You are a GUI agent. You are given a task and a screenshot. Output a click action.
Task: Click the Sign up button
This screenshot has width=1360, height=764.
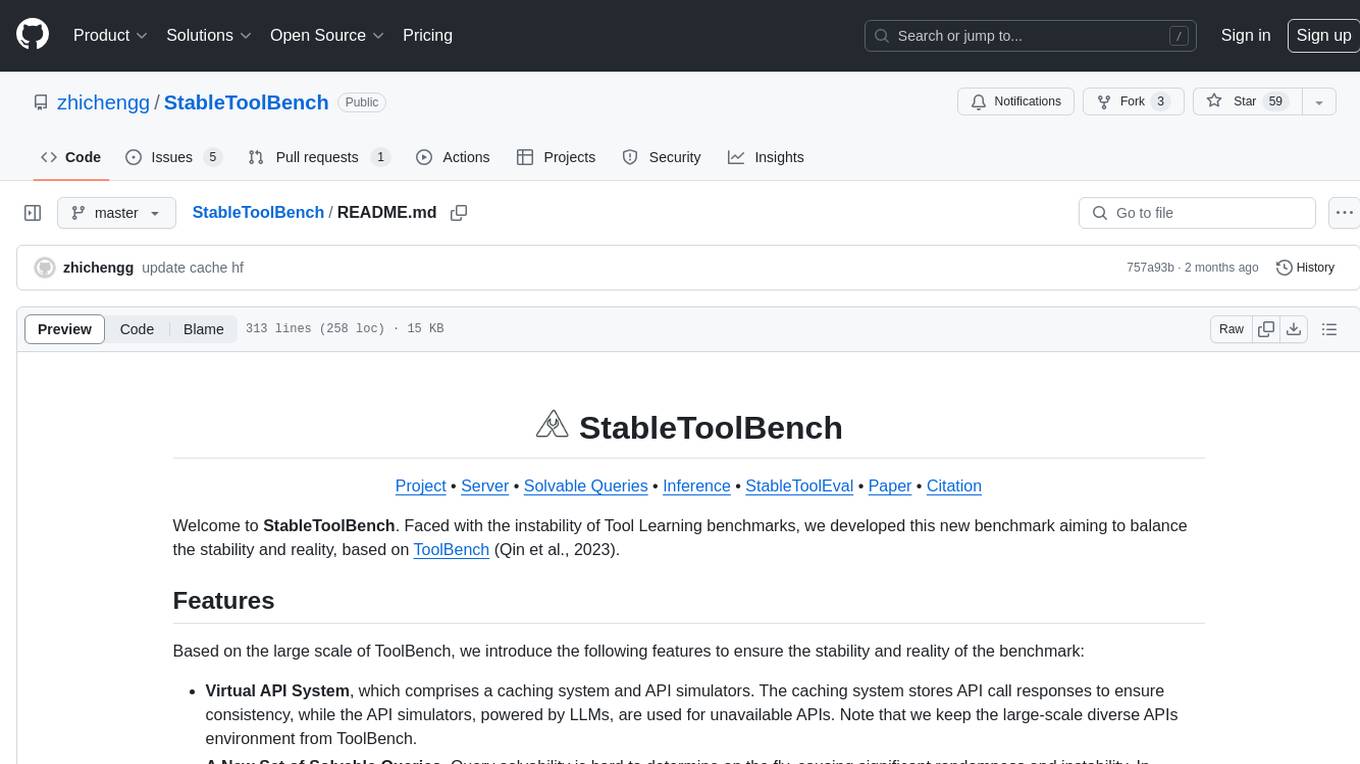(1323, 35)
